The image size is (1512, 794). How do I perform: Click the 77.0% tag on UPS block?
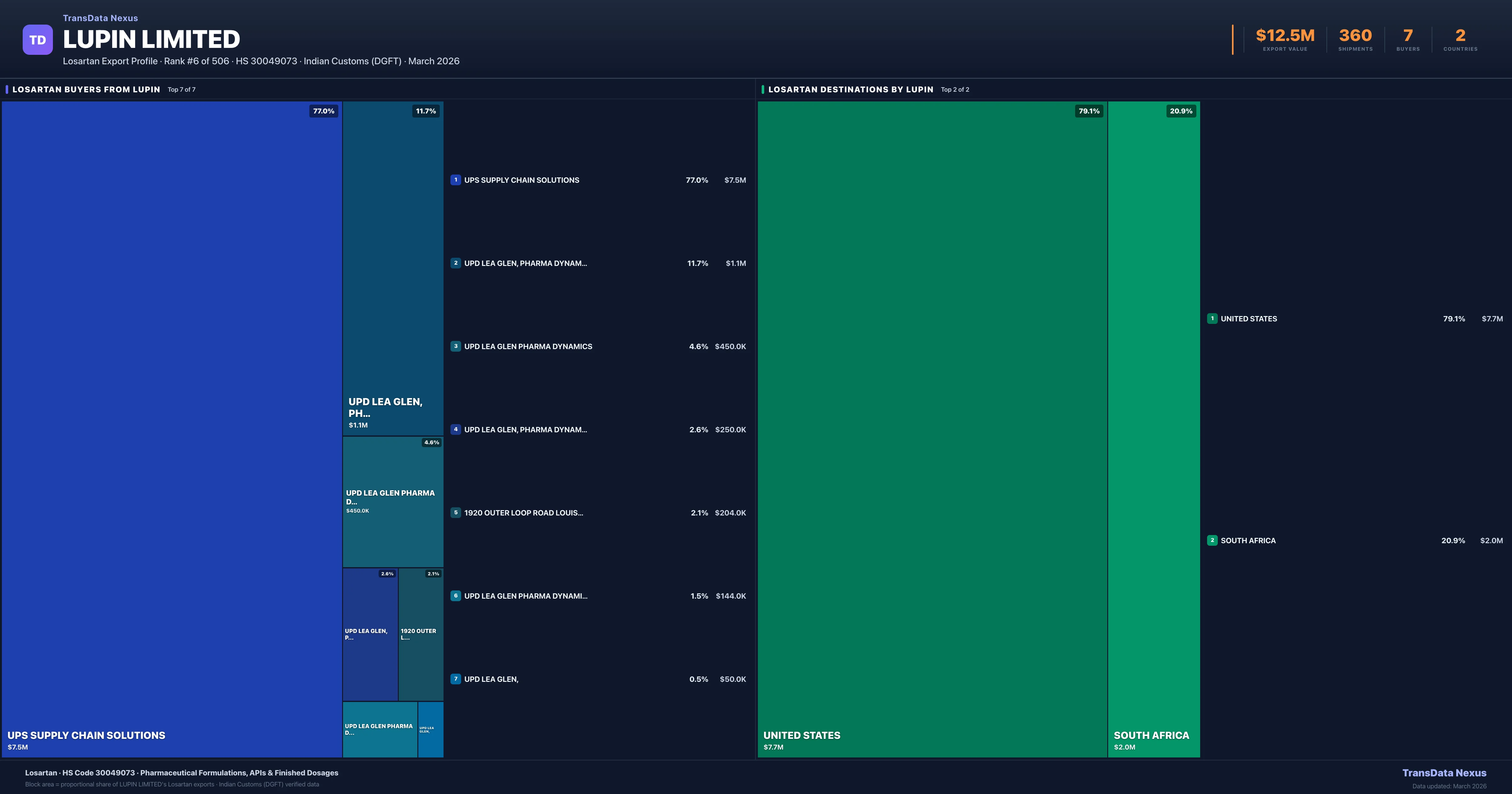(x=324, y=111)
